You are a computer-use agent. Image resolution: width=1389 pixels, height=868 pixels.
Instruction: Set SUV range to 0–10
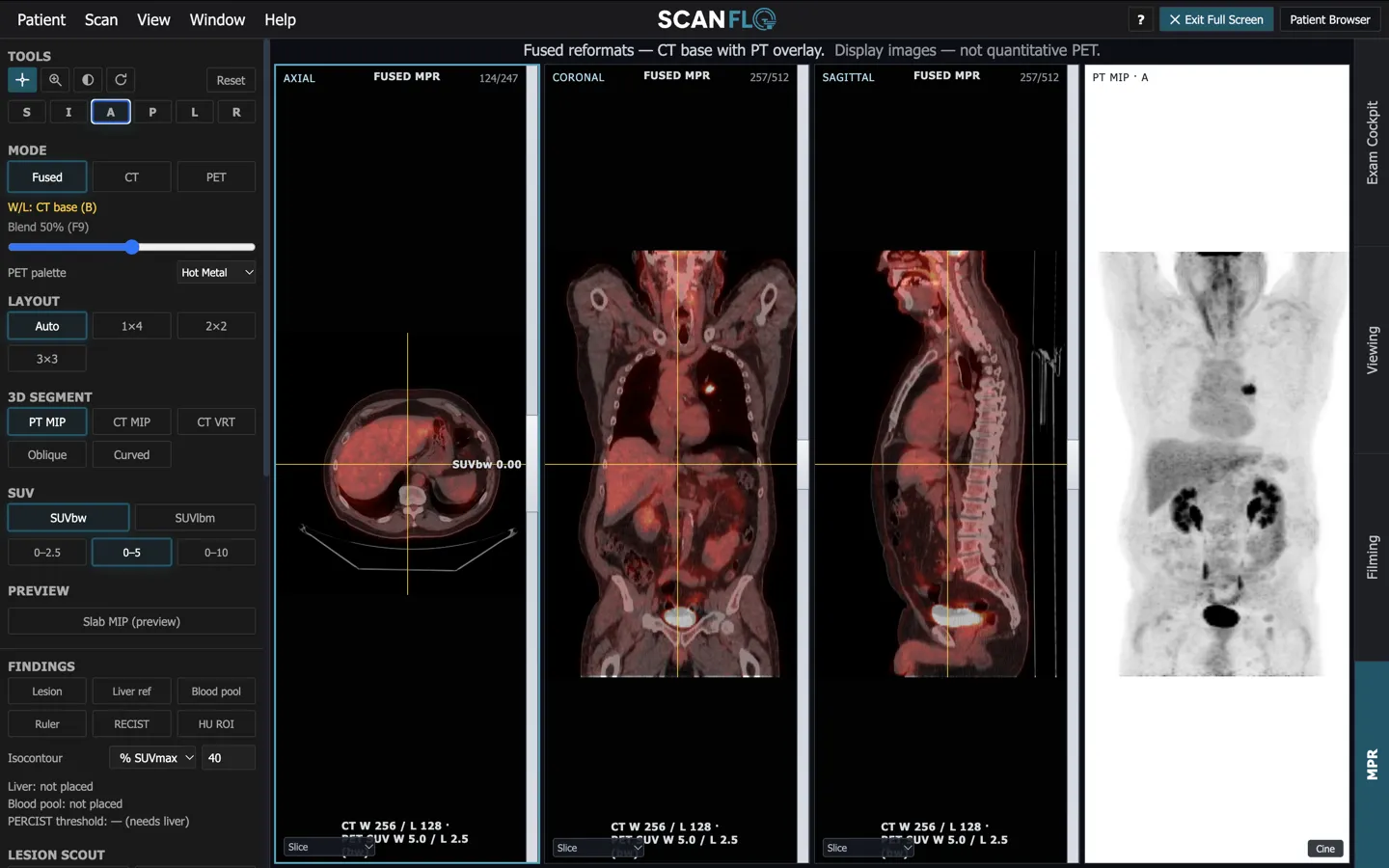[216, 553]
